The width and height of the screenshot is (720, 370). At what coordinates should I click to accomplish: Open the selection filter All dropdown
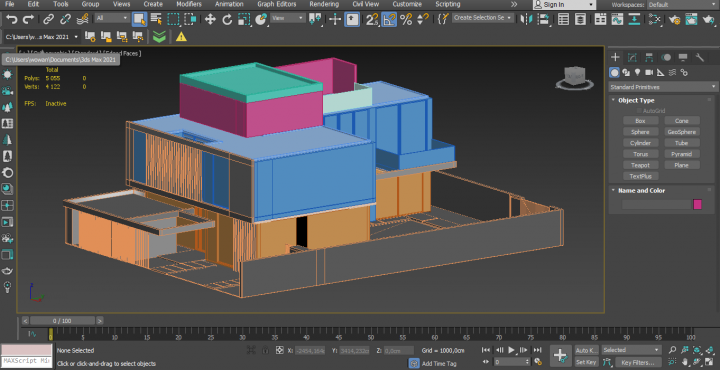pyautogui.click(x=112, y=18)
